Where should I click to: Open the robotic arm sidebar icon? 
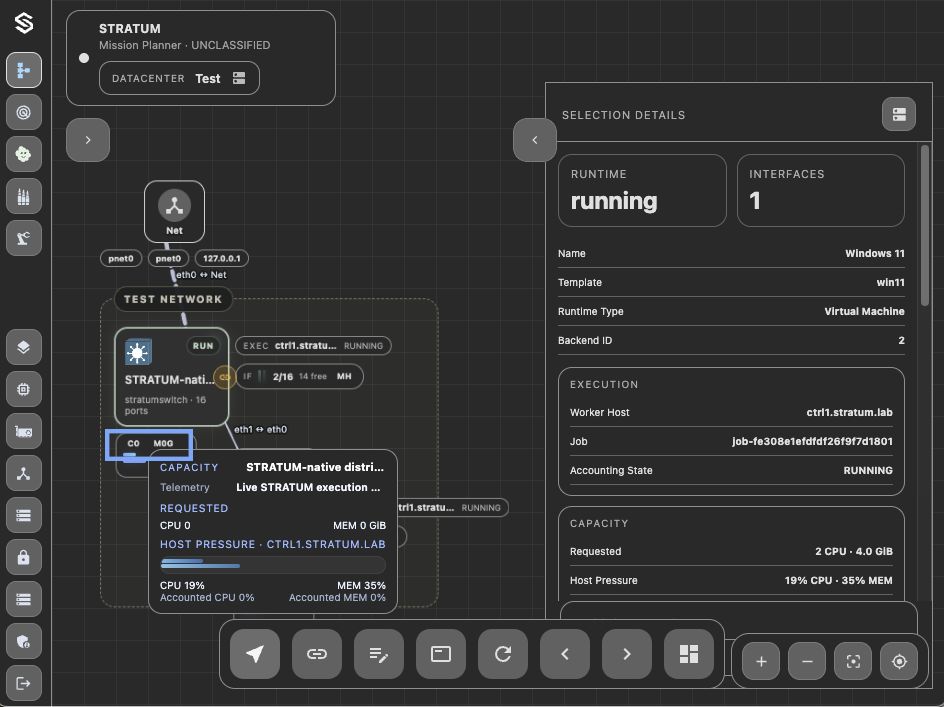24,238
